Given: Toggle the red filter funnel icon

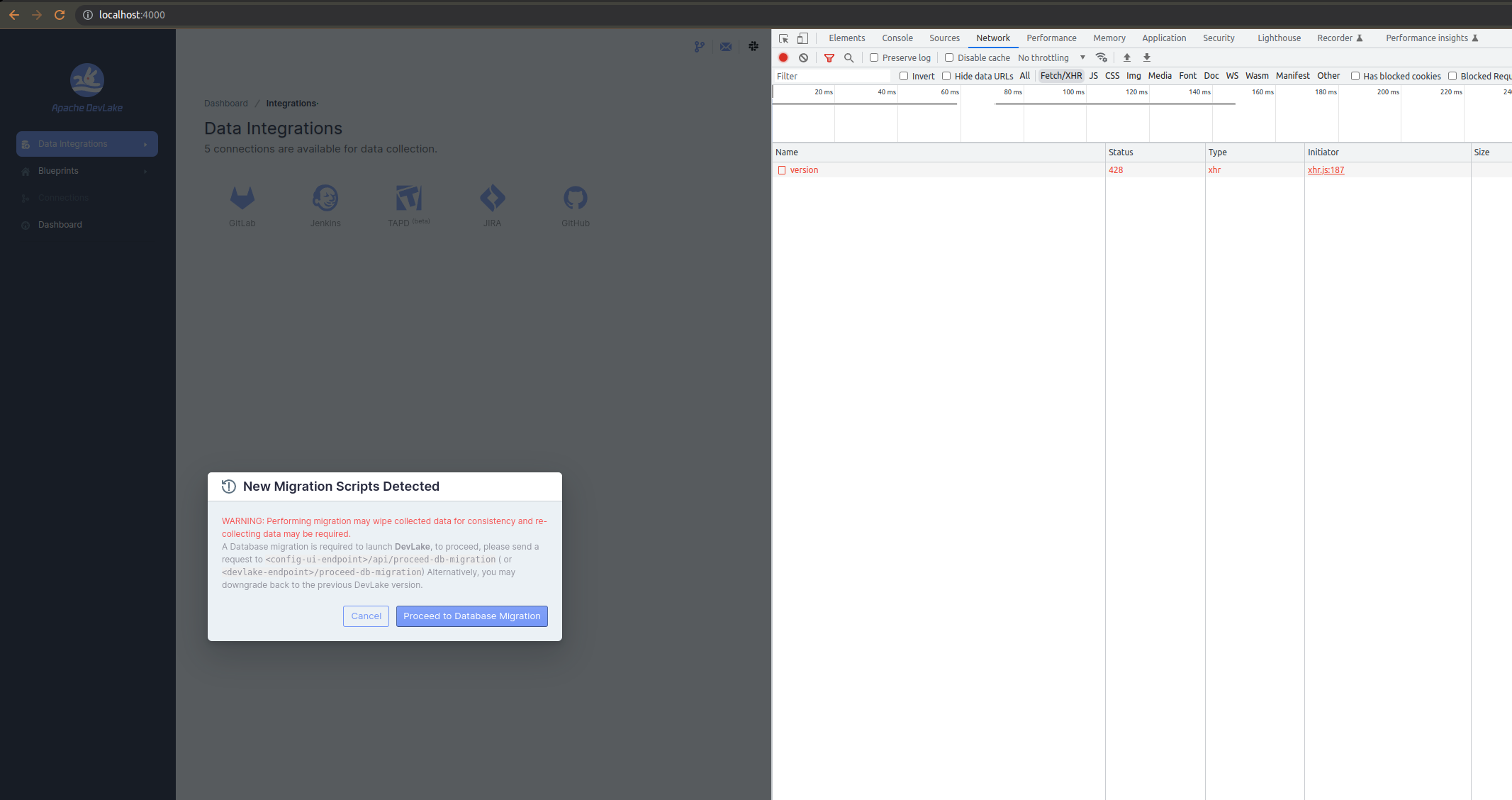Looking at the screenshot, I should 829,57.
